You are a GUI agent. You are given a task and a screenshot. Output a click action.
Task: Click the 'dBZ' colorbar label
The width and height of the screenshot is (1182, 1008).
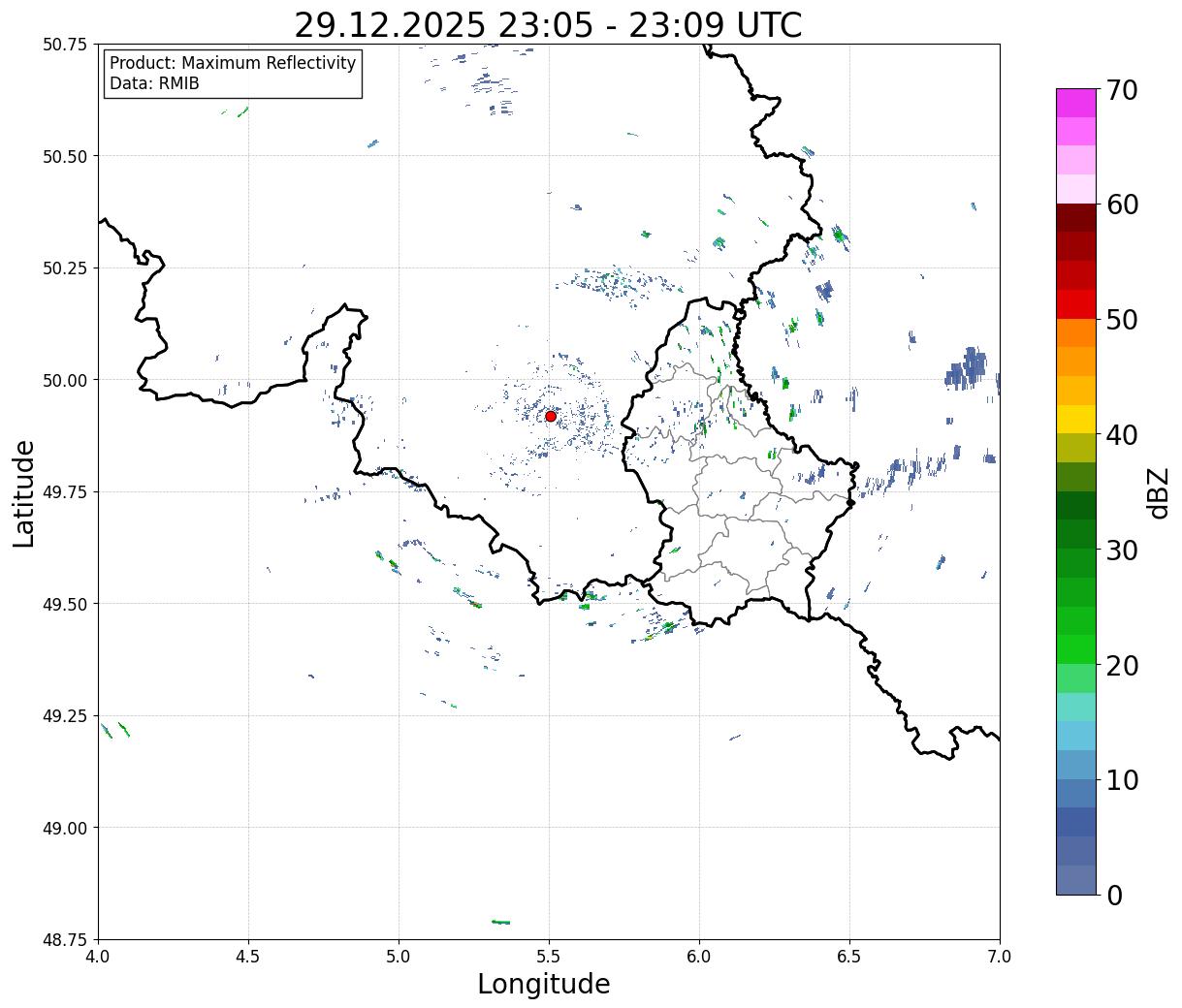tap(1158, 492)
